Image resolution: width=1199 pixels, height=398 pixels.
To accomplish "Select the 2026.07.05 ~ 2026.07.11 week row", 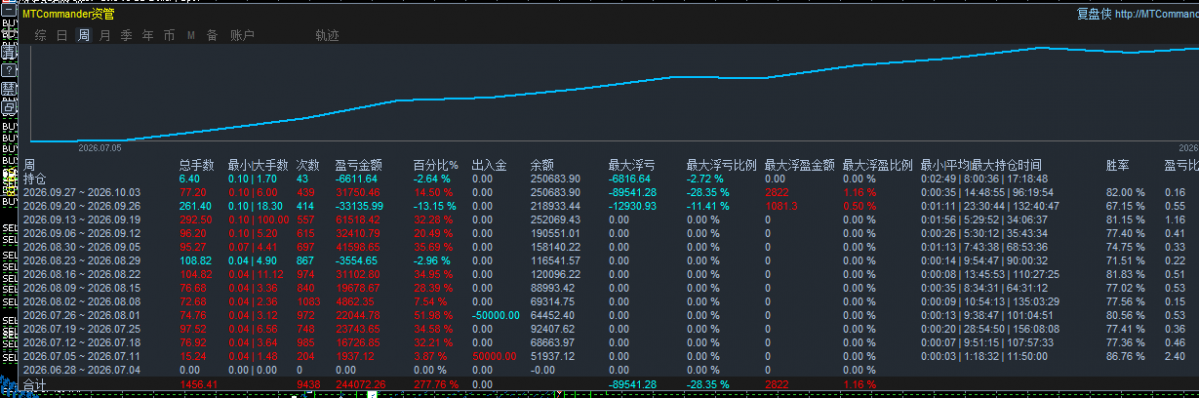I will tap(608, 356).
